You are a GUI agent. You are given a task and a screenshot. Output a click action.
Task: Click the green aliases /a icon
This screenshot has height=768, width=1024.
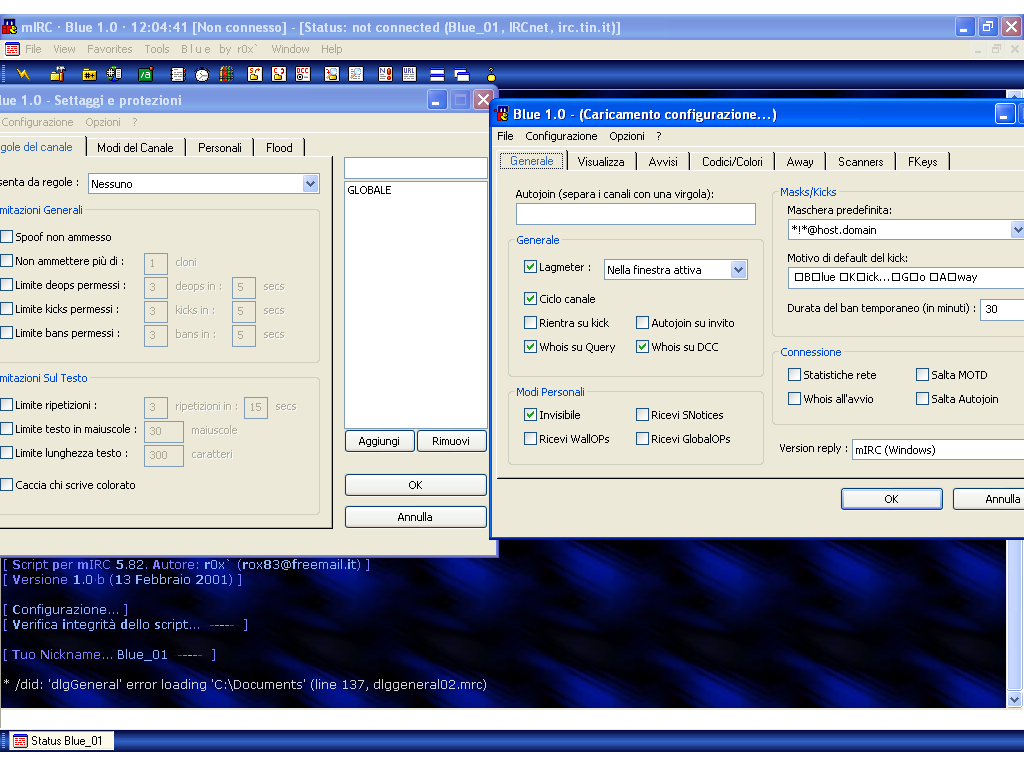click(145, 74)
